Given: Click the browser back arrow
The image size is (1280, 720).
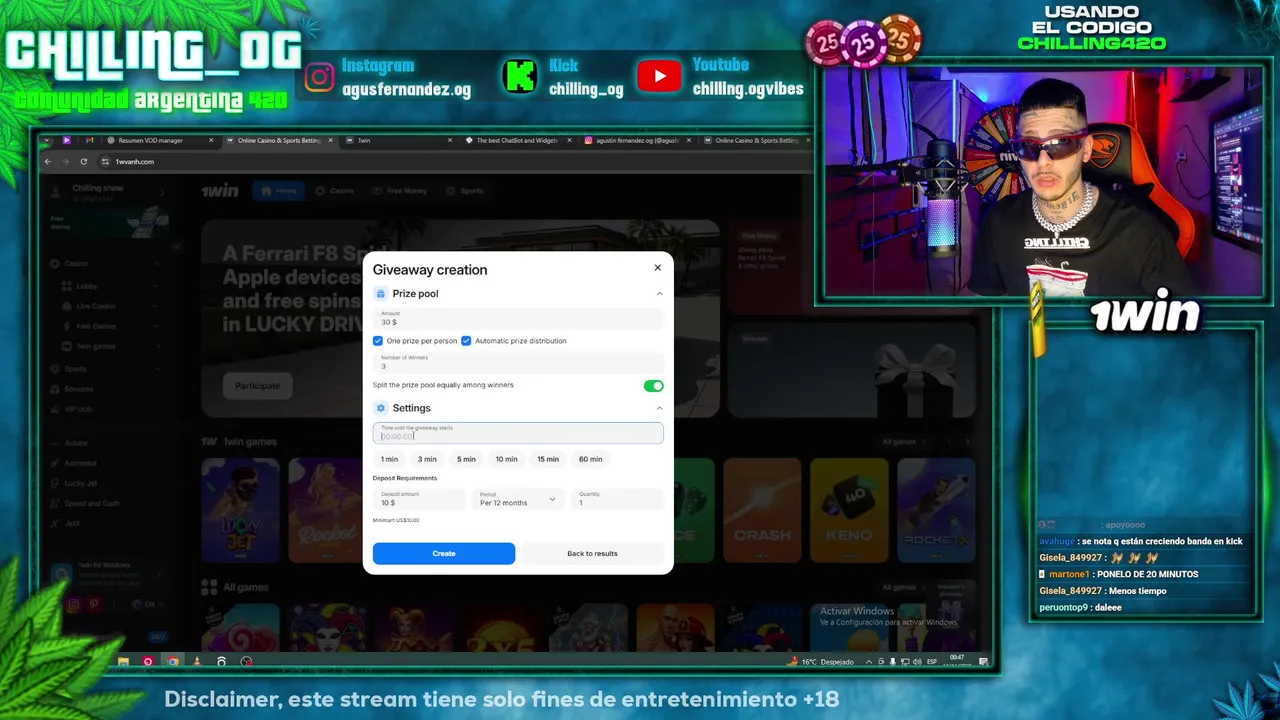Looking at the screenshot, I should [47, 161].
